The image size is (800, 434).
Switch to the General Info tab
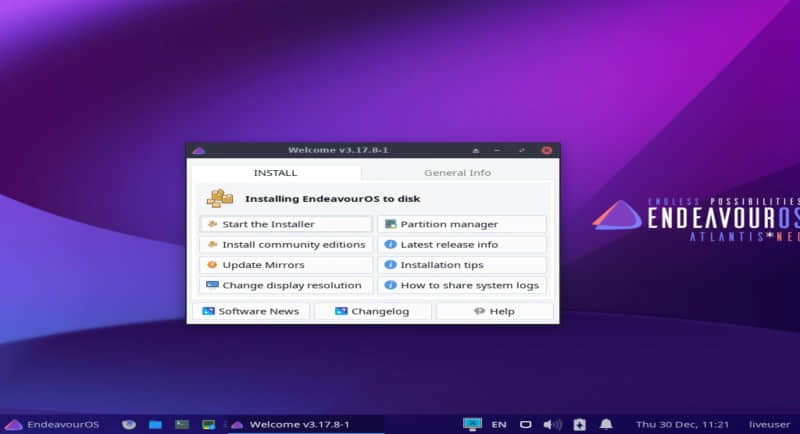pyautogui.click(x=457, y=173)
